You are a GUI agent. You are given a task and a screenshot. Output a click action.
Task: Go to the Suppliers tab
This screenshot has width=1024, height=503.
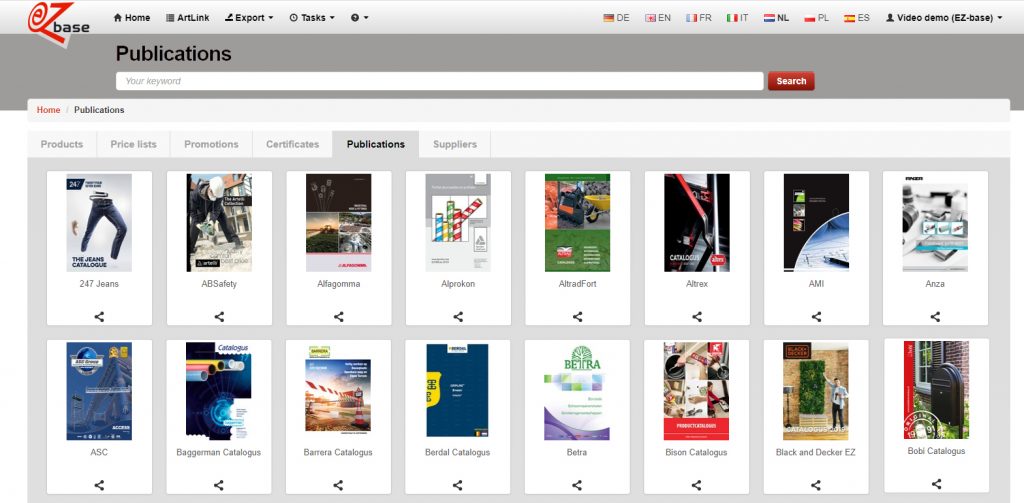[x=455, y=144]
